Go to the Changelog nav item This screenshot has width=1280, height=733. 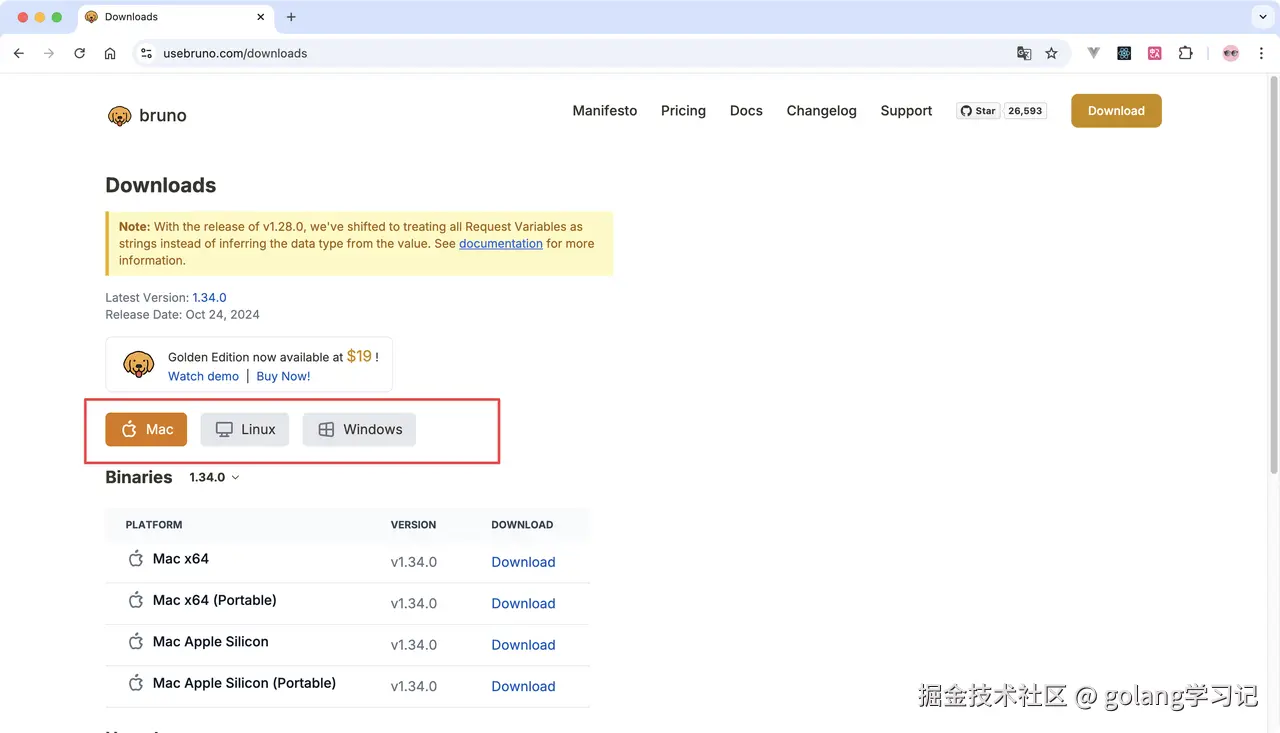pyautogui.click(x=821, y=111)
